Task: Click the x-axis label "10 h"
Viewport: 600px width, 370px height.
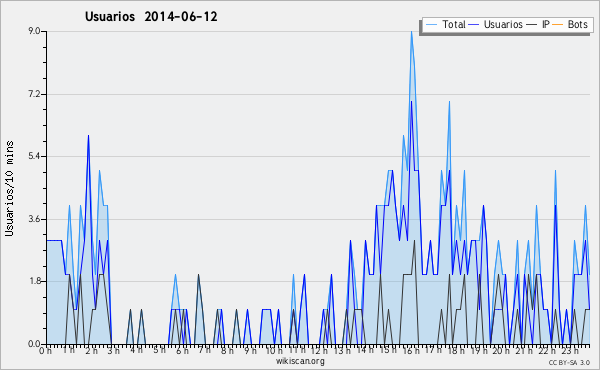Action: tap(274, 351)
